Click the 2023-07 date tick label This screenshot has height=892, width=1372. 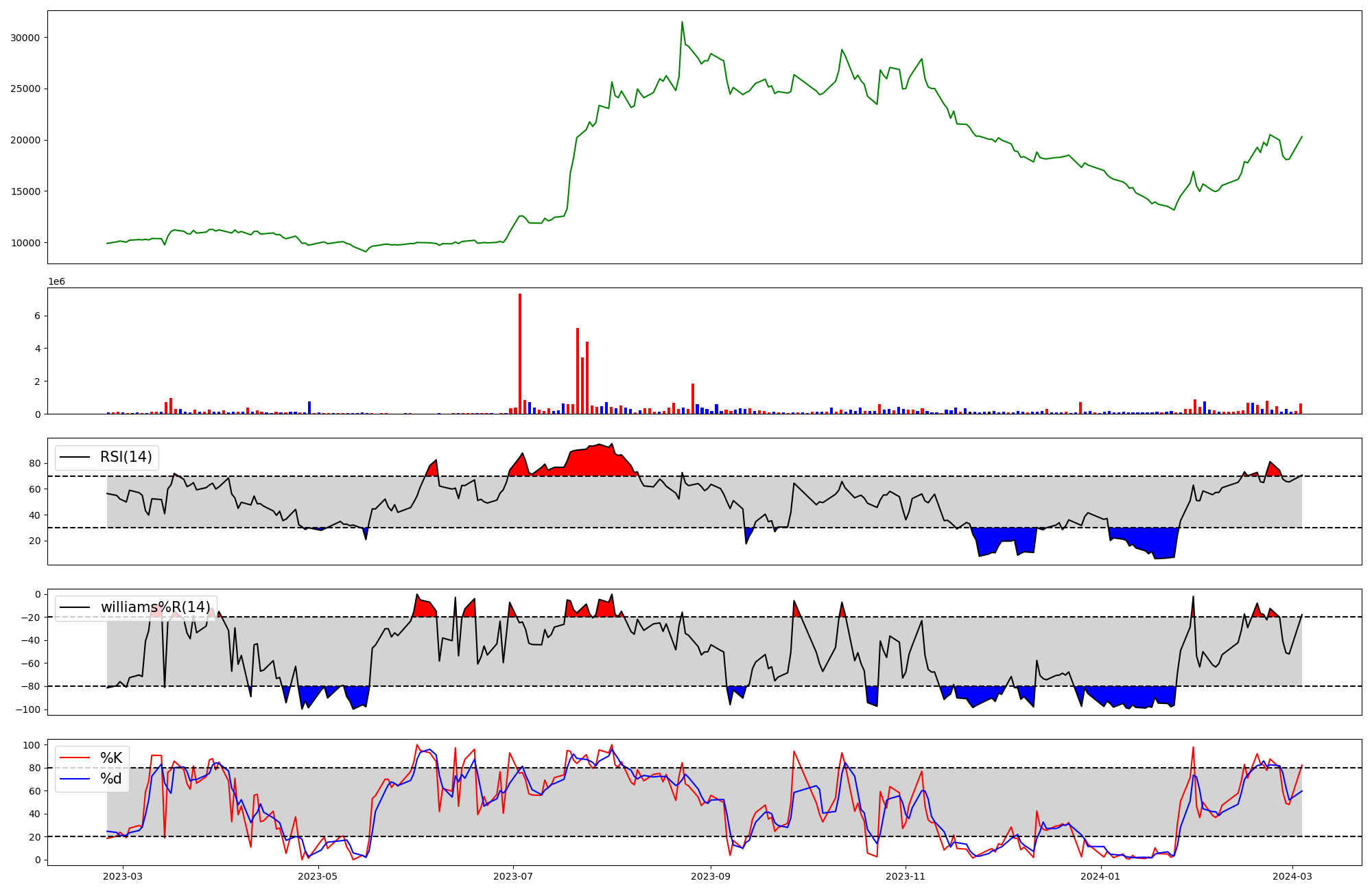coord(513,876)
